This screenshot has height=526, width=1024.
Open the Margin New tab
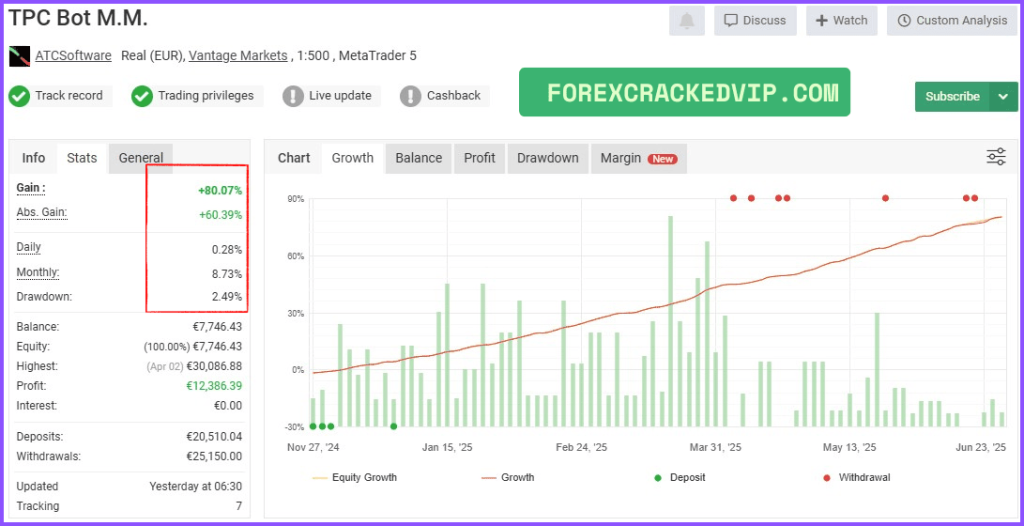639,158
